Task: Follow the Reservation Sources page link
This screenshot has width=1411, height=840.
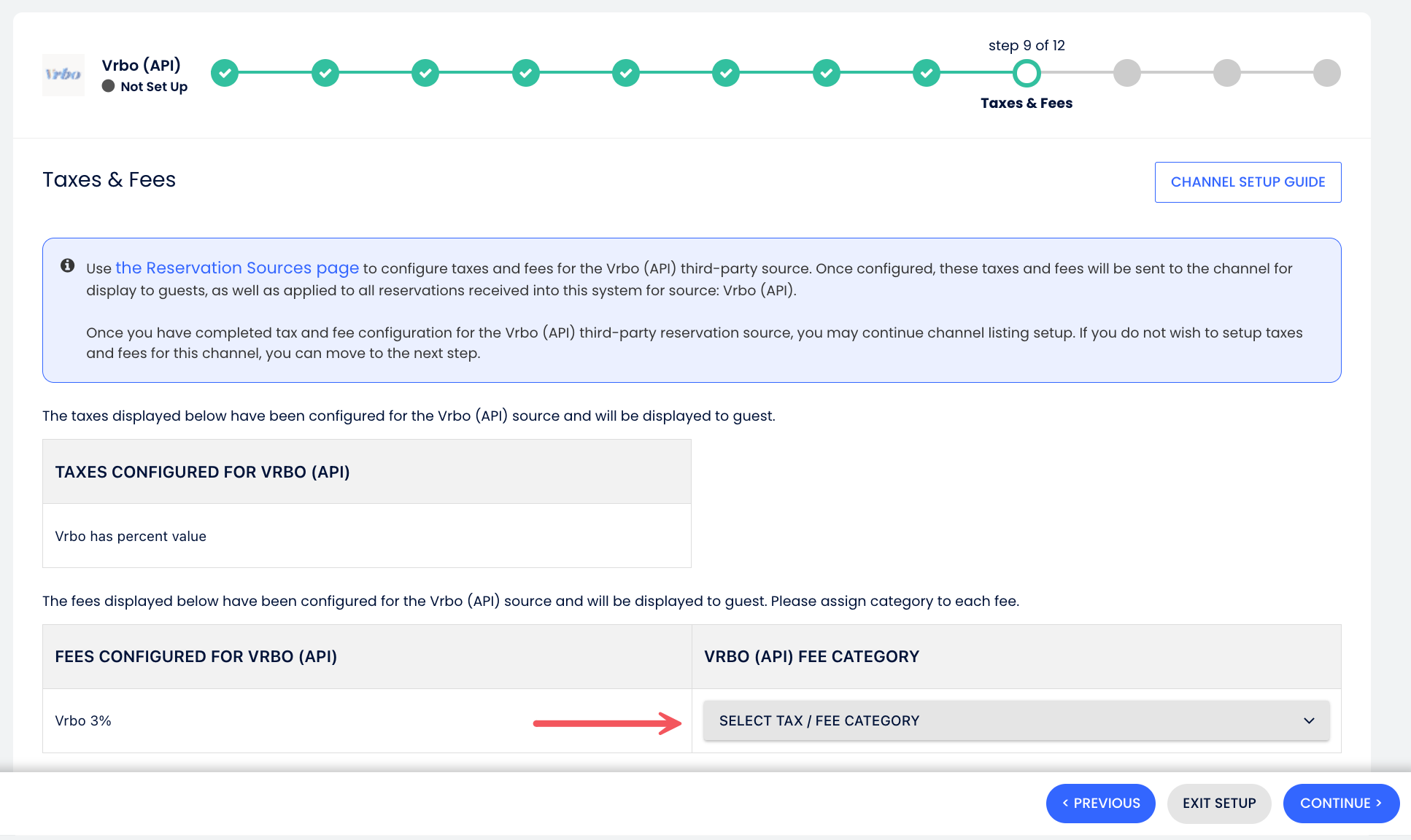Action: pos(237,268)
